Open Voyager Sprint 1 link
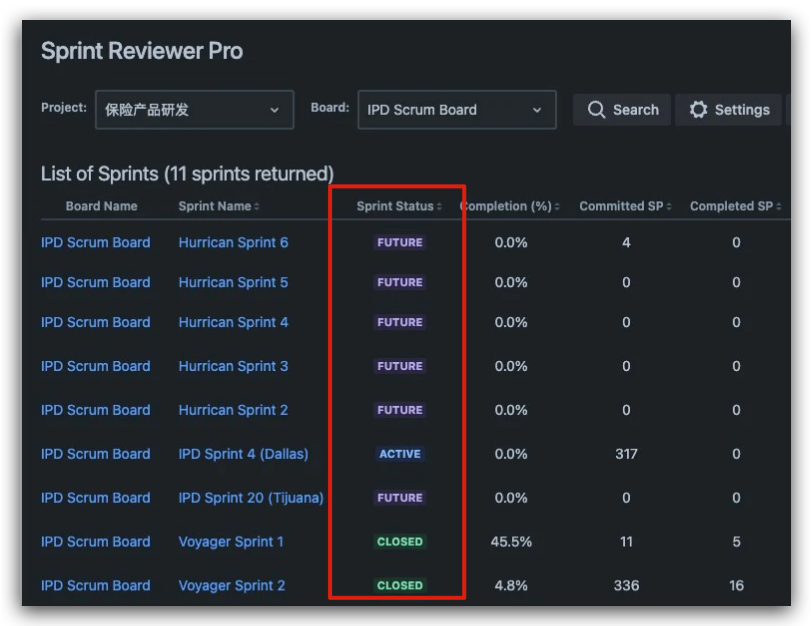 pos(231,542)
